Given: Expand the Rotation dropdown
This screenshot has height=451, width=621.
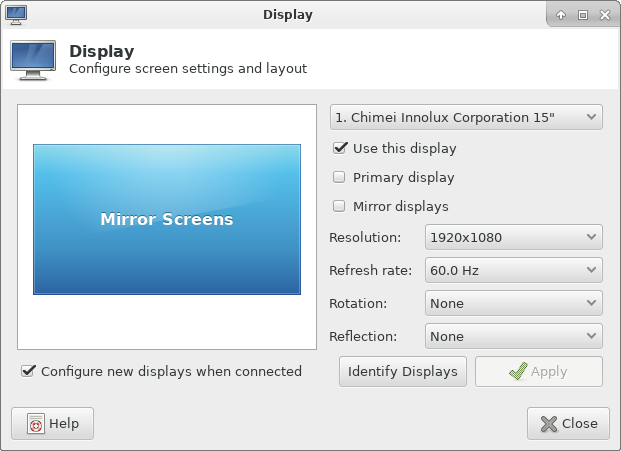Looking at the screenshot, I should tap(513, 303).
